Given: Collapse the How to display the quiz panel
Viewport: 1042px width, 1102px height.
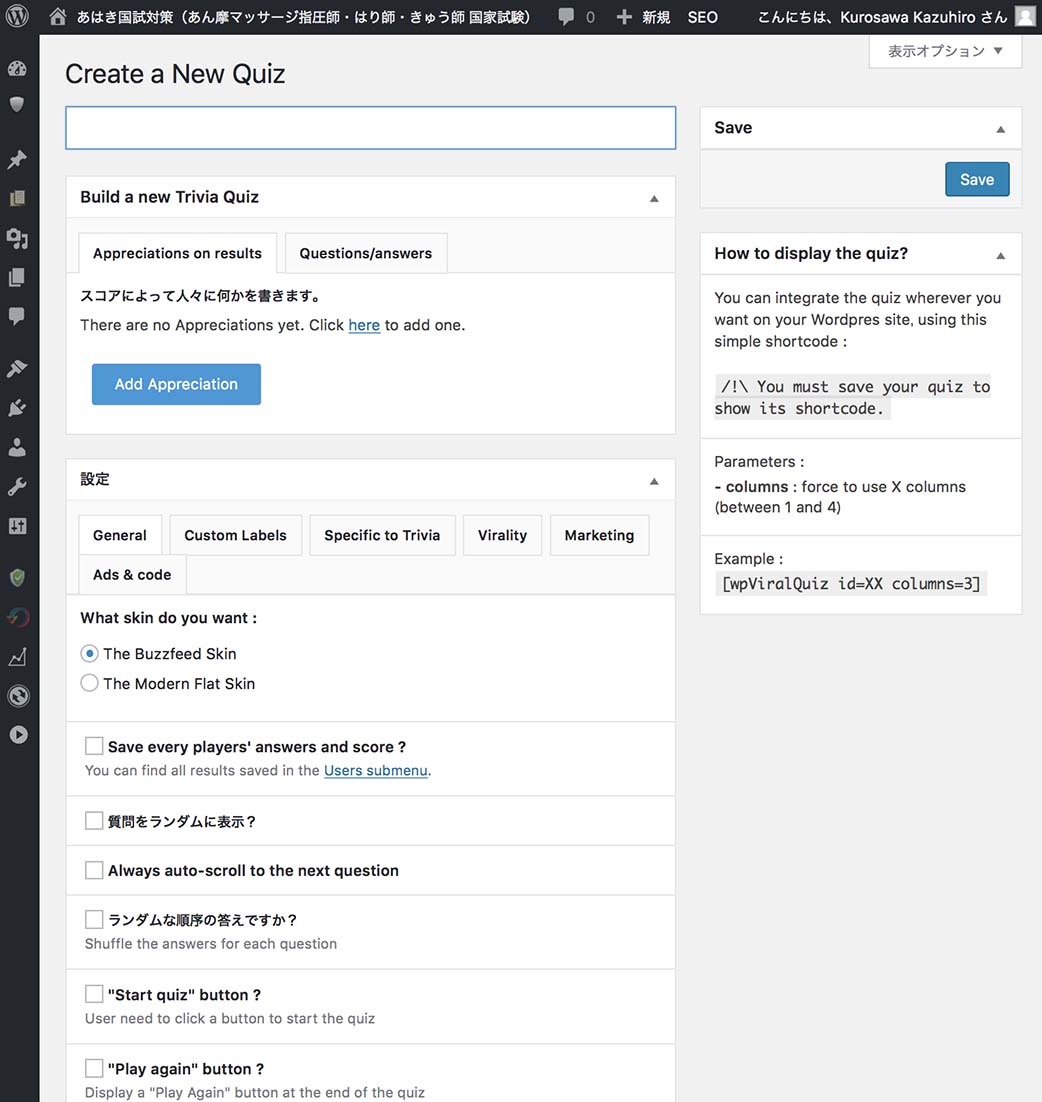Looking at the screenshot, I should click(1000, 255).
